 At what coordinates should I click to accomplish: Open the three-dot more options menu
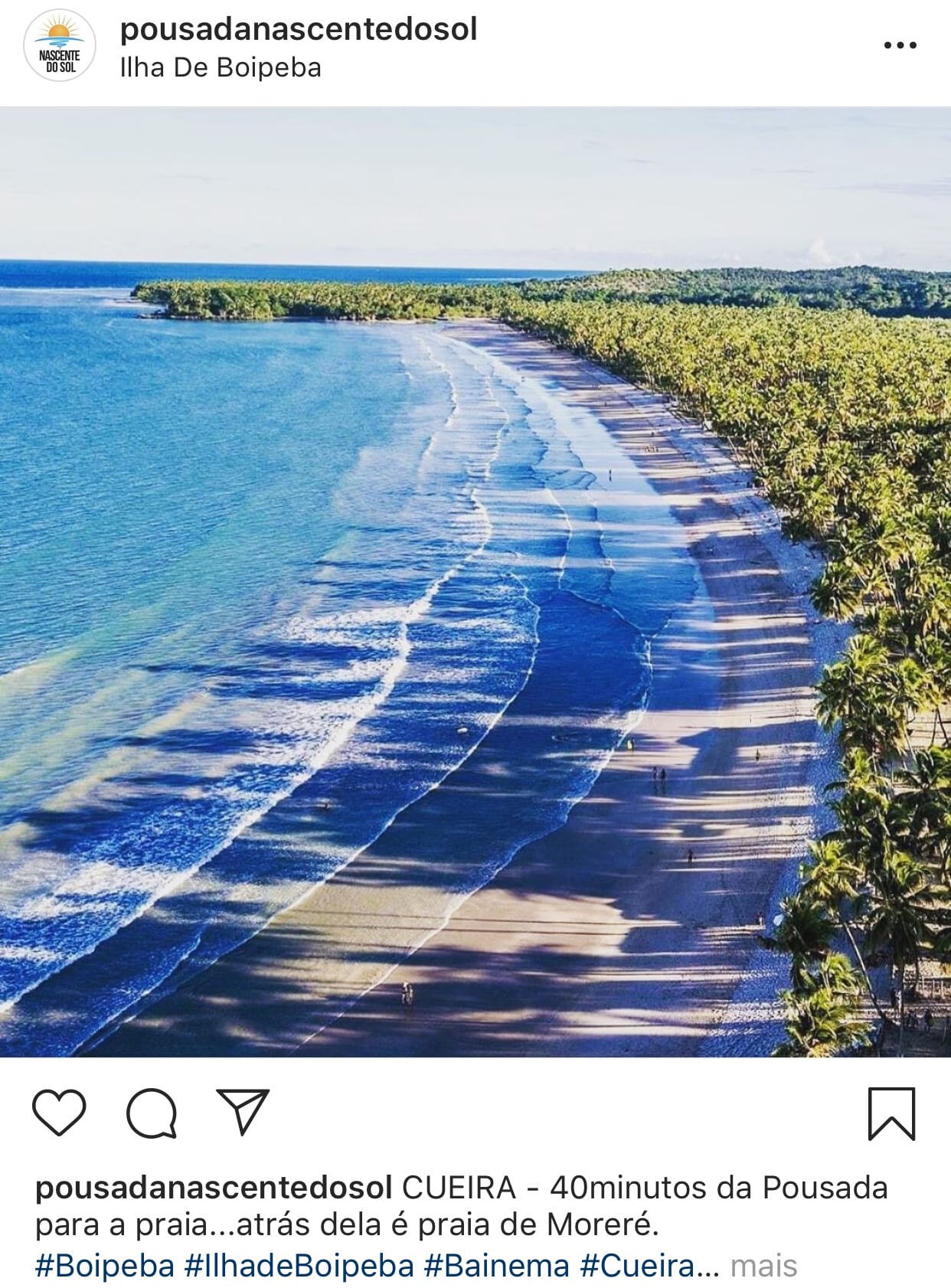coord(900,45)
